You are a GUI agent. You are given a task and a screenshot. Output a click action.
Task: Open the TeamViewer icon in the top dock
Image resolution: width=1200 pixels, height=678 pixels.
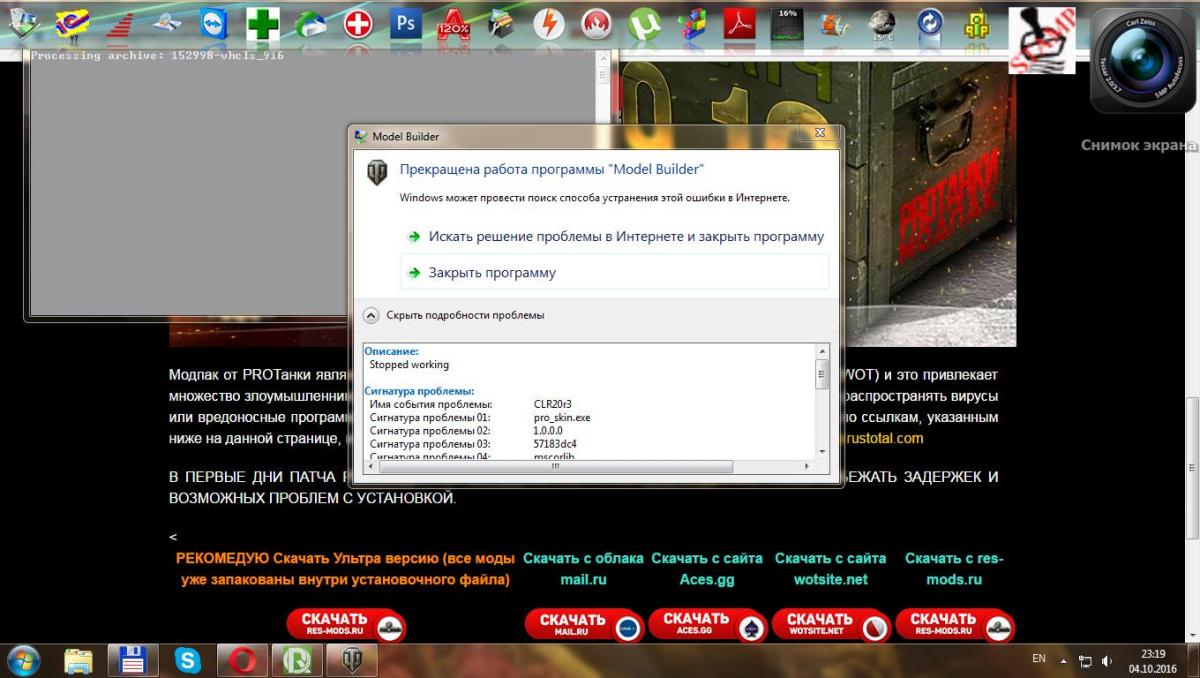point(214,23)
